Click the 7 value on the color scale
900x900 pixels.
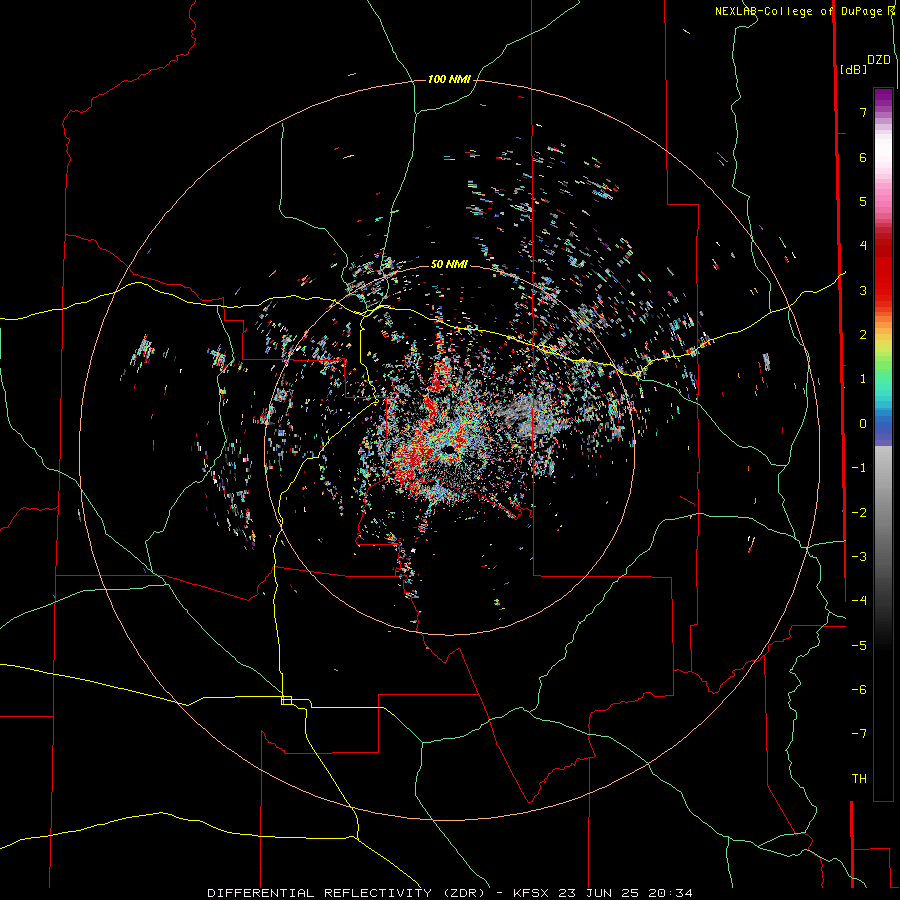pos(863,112)
